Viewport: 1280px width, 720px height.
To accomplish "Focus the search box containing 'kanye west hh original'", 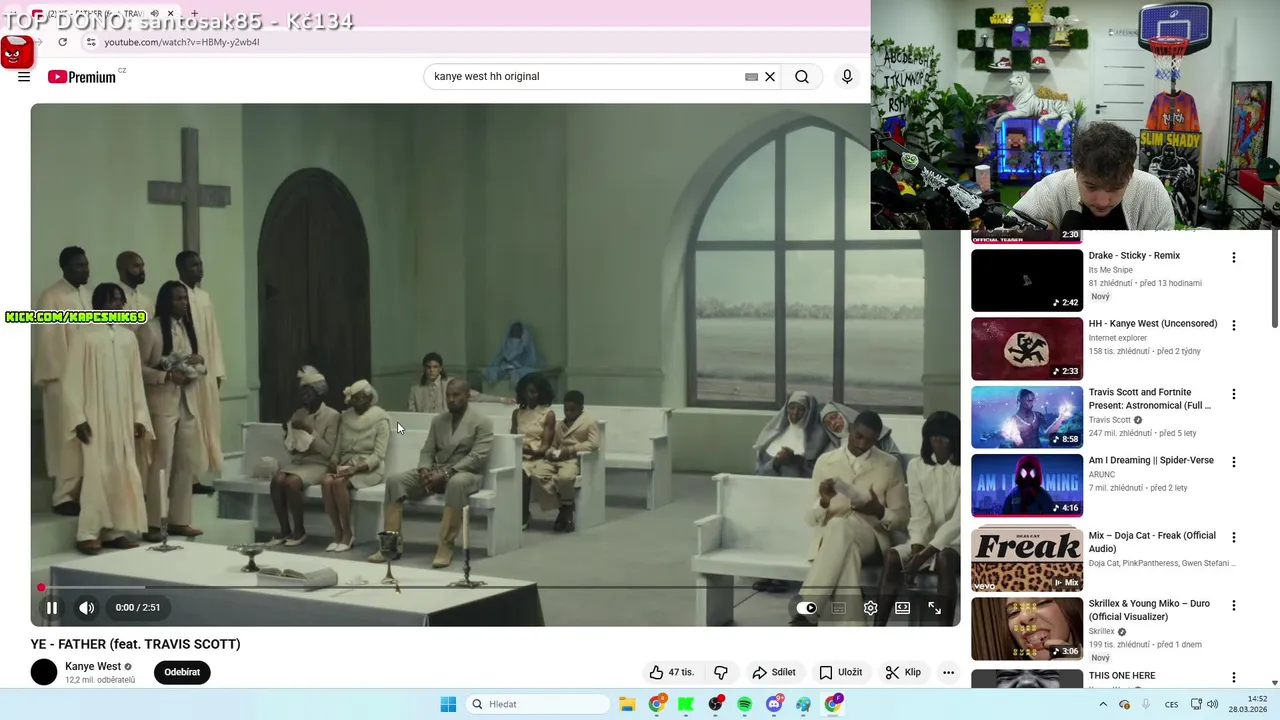I will [x=585, y=76].
